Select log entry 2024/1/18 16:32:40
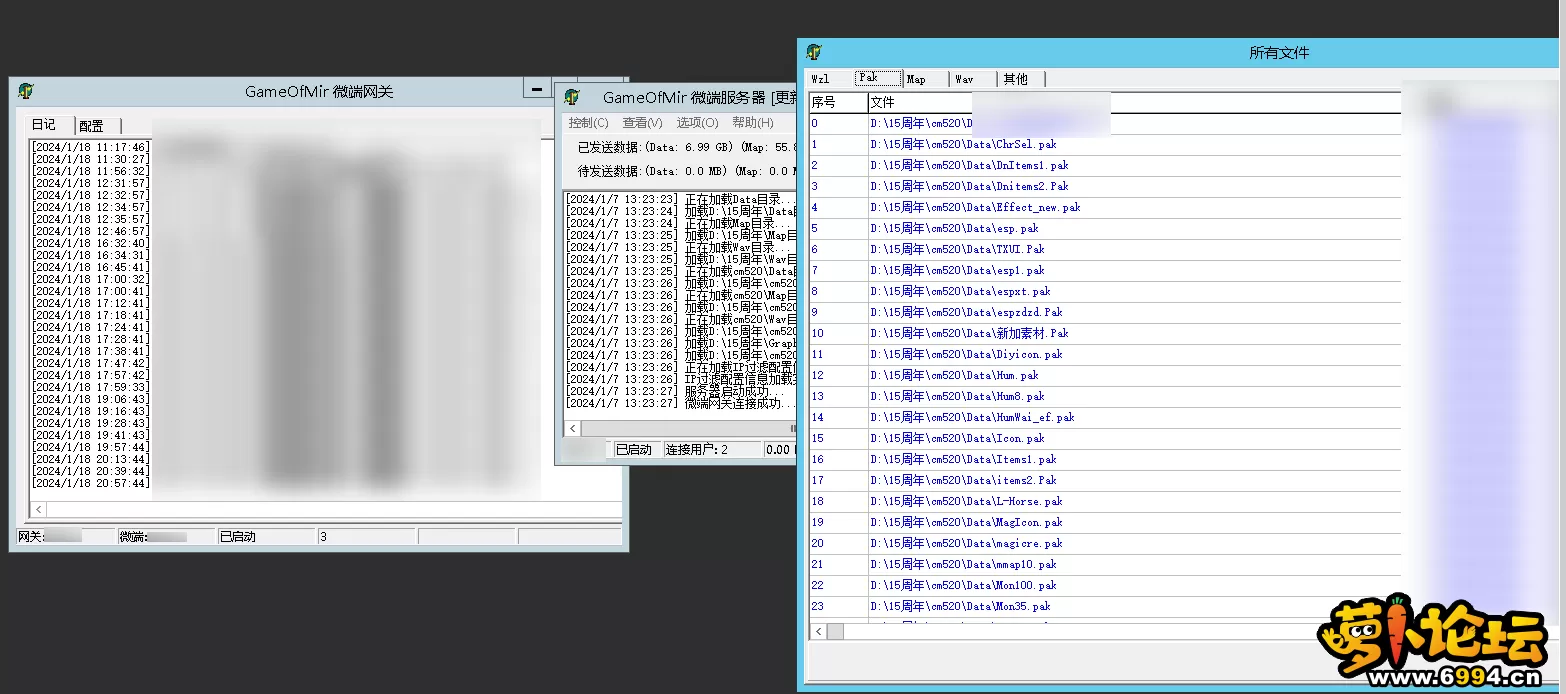The height and width of the screenshot is (694, 1566). [x=91, y=243]
